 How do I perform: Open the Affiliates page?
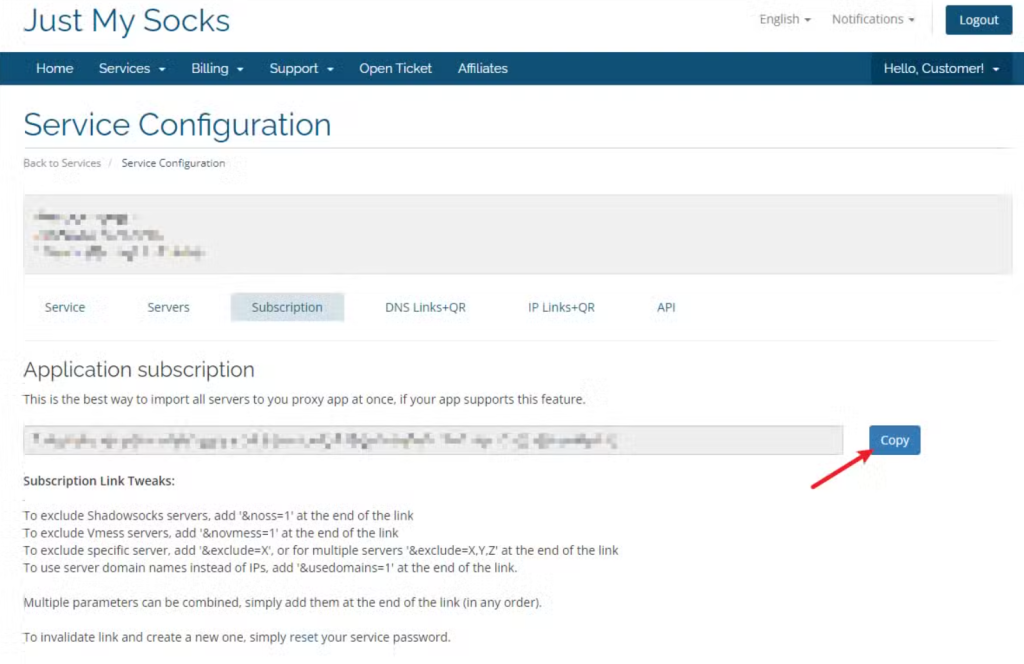[x=483, y=69]
